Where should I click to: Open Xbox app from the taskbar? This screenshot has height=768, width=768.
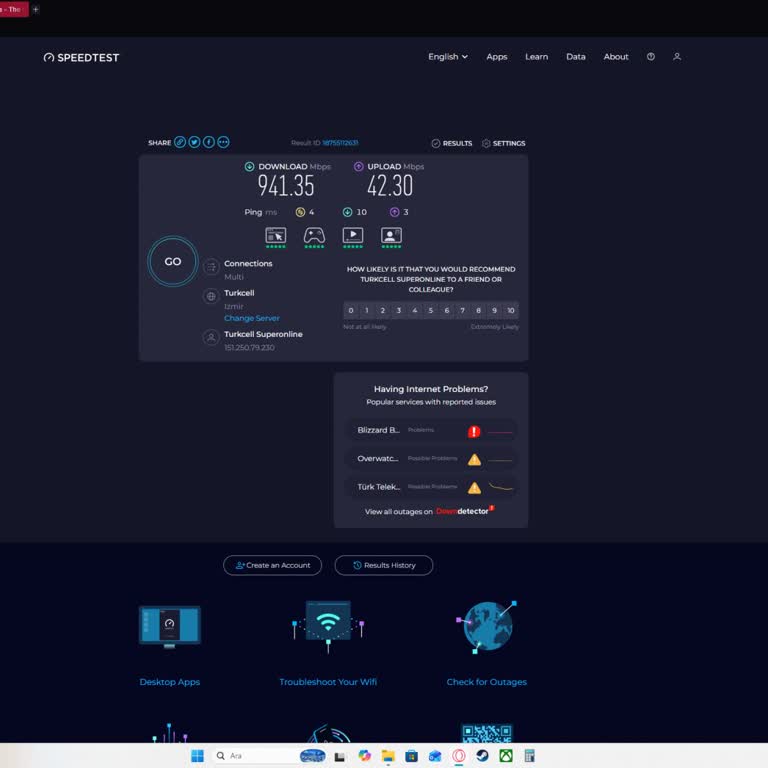tap(506, 756)
